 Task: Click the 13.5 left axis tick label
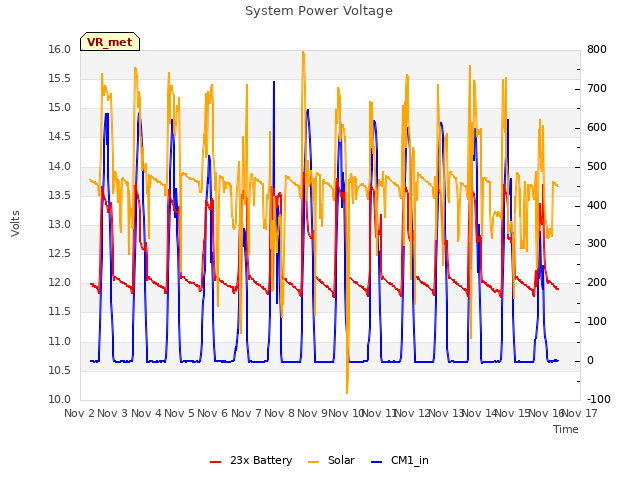point(60,195)
